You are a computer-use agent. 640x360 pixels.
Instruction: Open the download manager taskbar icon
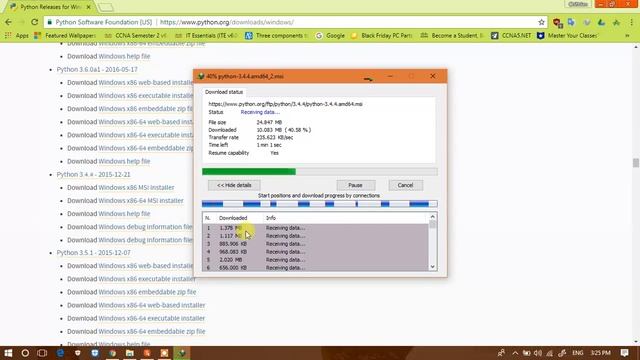pos(182,353)
